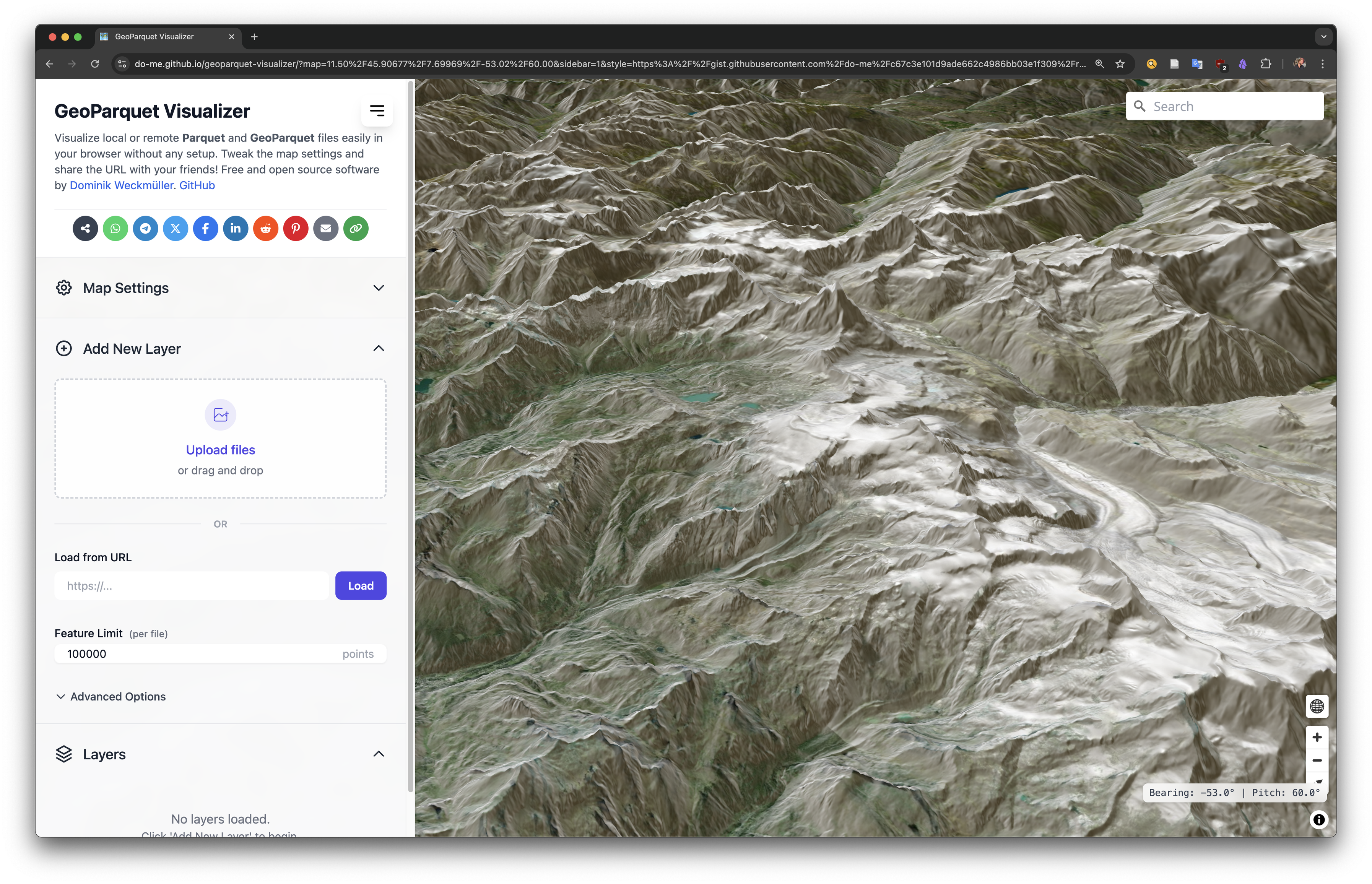Copy link with green chain icon

click(356, 229)
